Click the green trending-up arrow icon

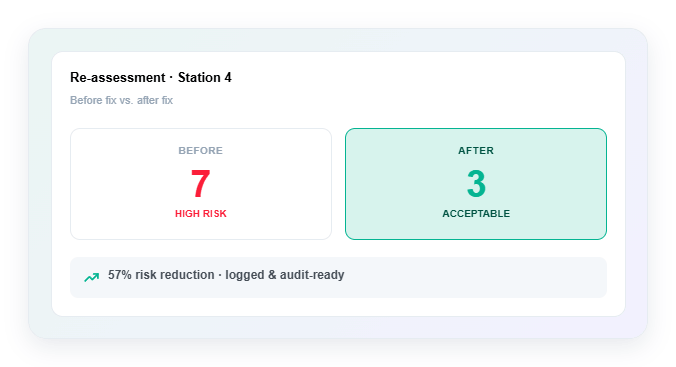coord(91,277)
